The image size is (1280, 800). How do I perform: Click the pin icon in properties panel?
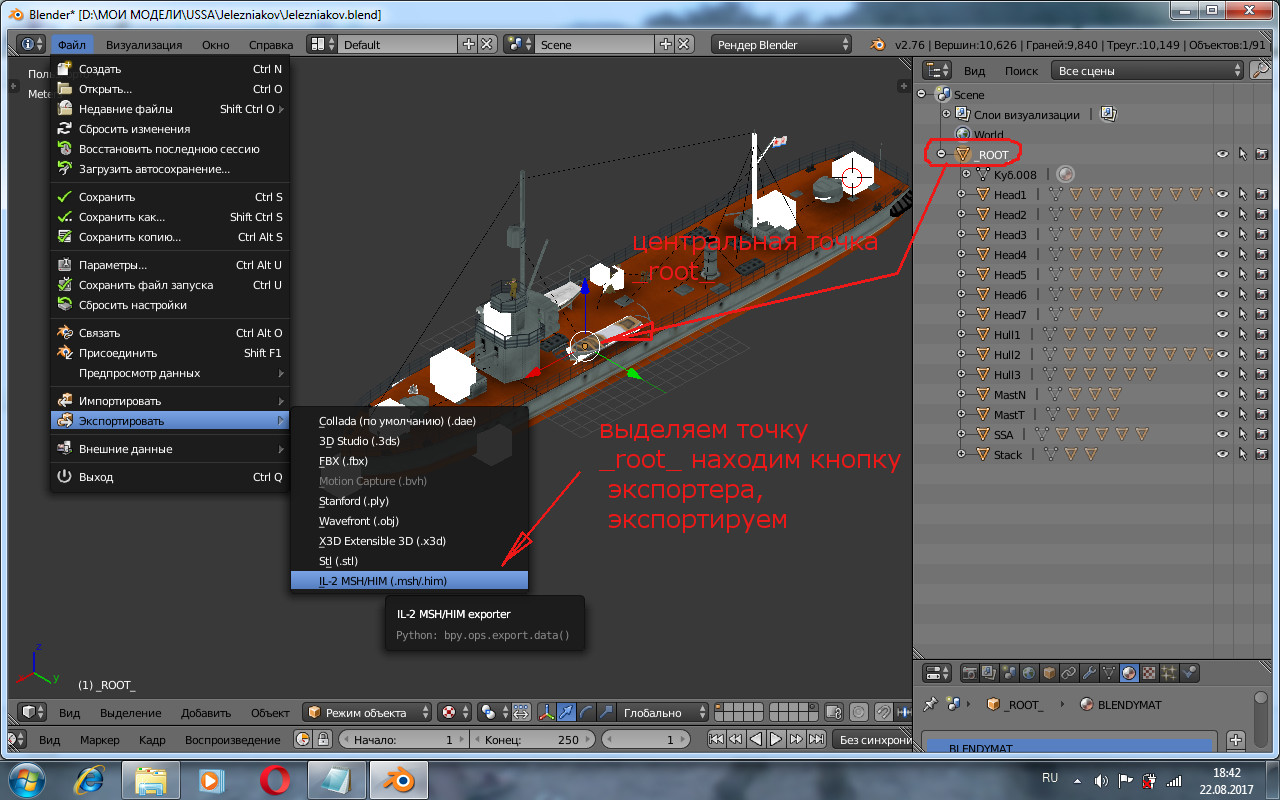click(x=931, y=704)
